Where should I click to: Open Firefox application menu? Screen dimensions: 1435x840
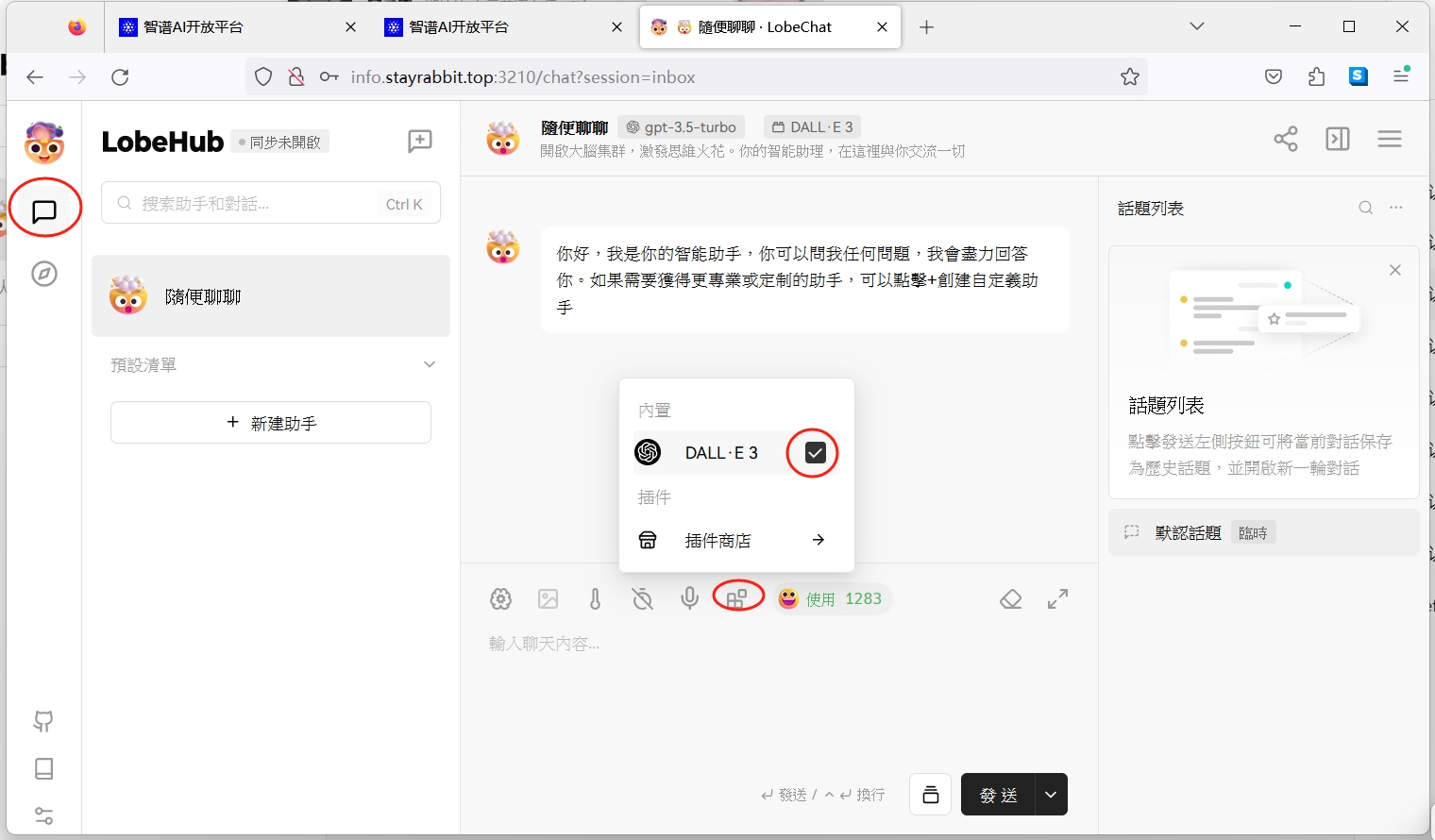click(1401, 76)
